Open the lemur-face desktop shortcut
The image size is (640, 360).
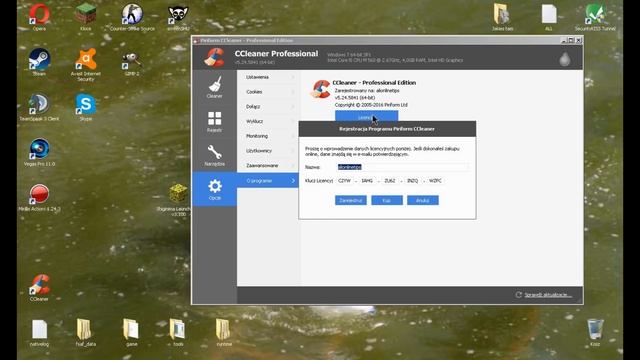coord(178,18)
